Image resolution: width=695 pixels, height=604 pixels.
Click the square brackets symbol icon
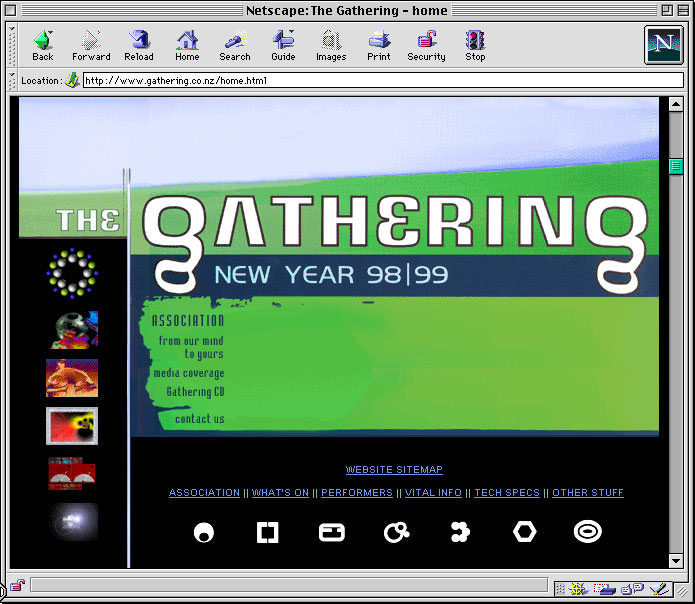point(268,532)
